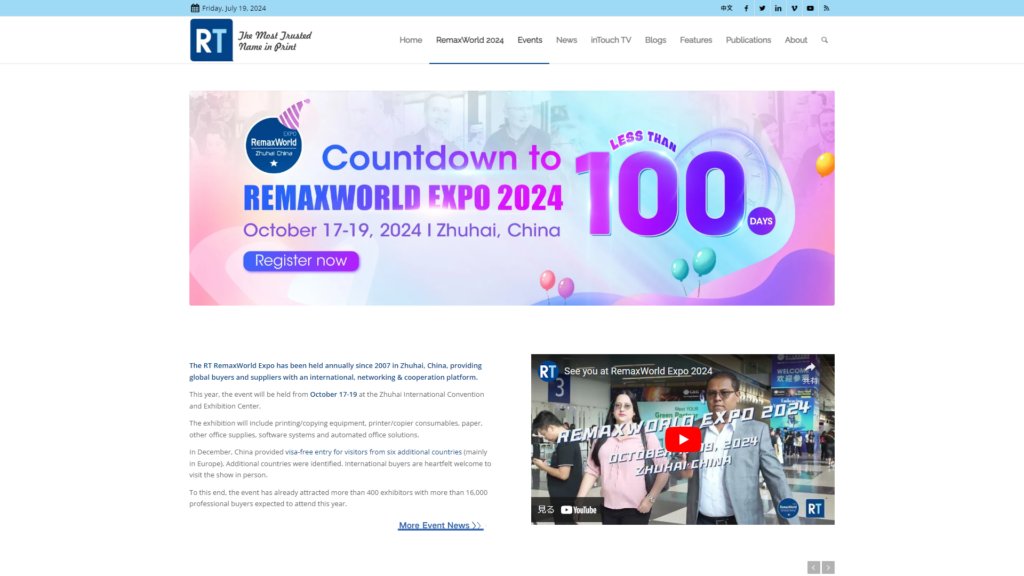Click the October 17-19 link in paragraph
Viewport: 1024px width, 576px height.
click(333, 394)
